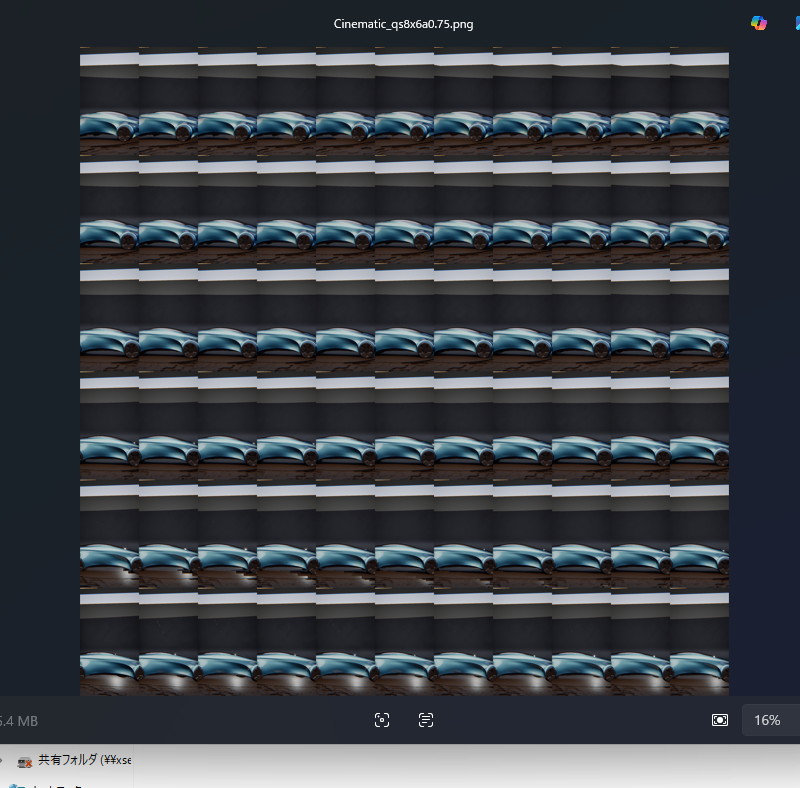Start visual search with the focus-frame icon
The width and height of the screenshot is (800, 788).
click(381, 720)
